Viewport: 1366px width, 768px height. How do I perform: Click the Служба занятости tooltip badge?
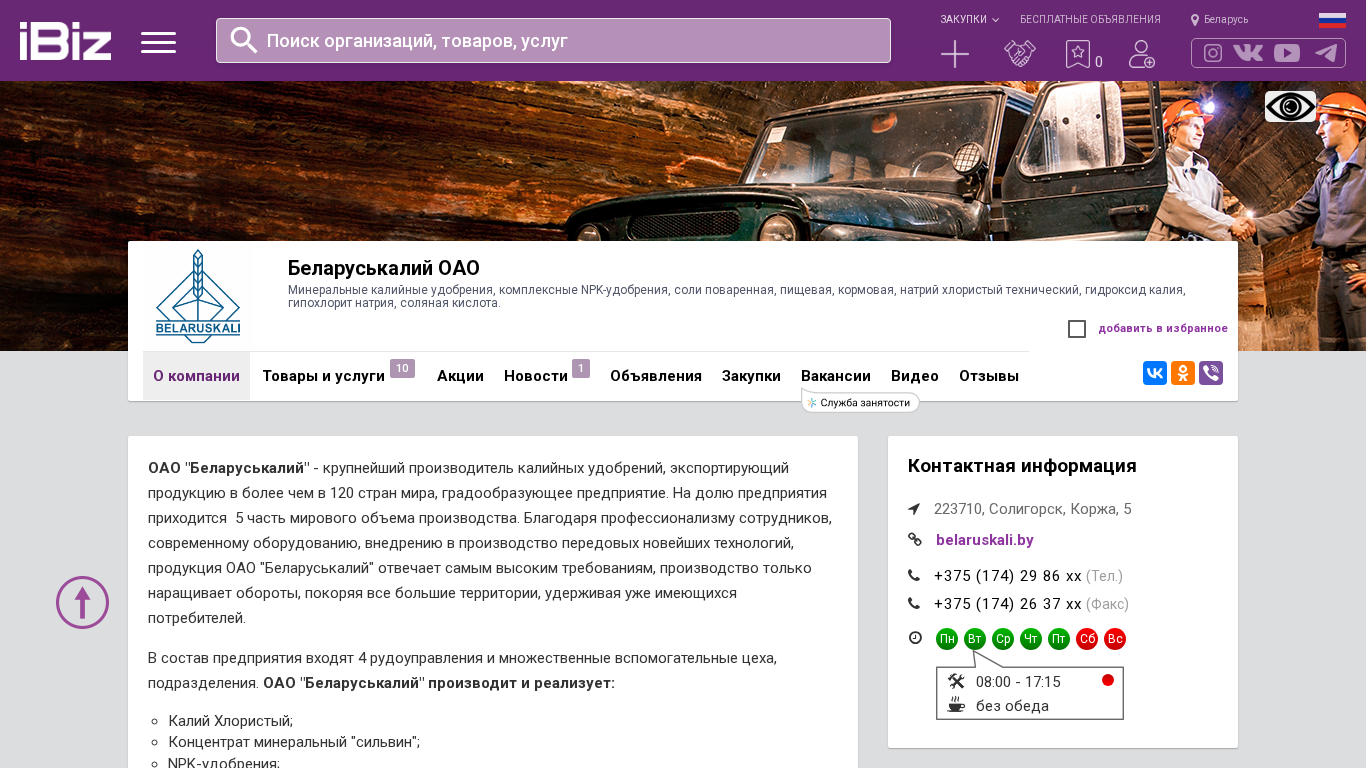tap(860, 402)
